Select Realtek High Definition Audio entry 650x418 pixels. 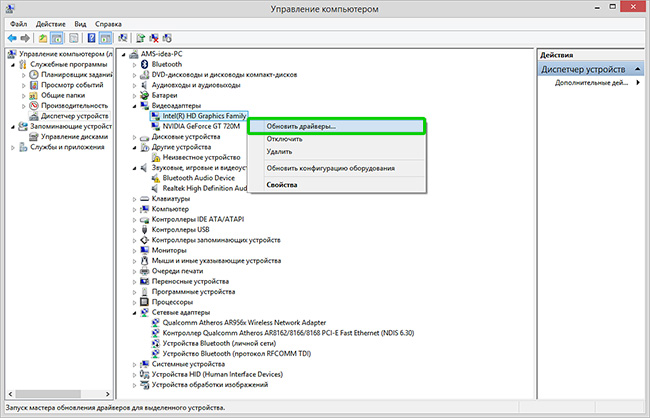point(204,188)
